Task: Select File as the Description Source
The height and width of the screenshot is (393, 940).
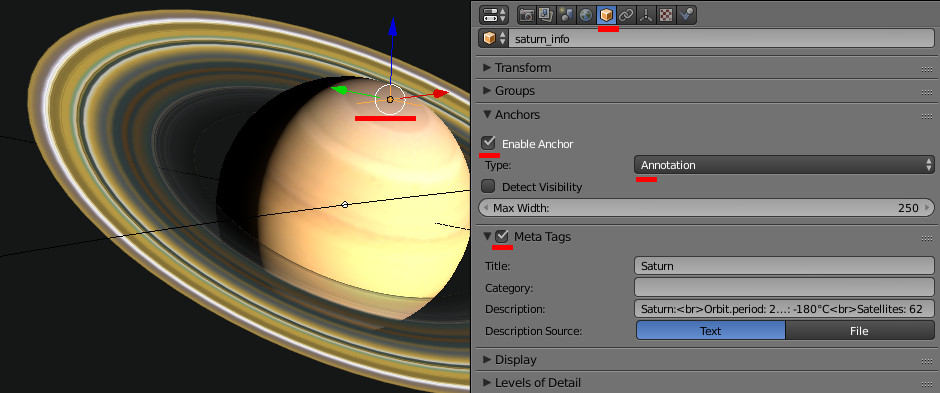Action: (859, 331)
